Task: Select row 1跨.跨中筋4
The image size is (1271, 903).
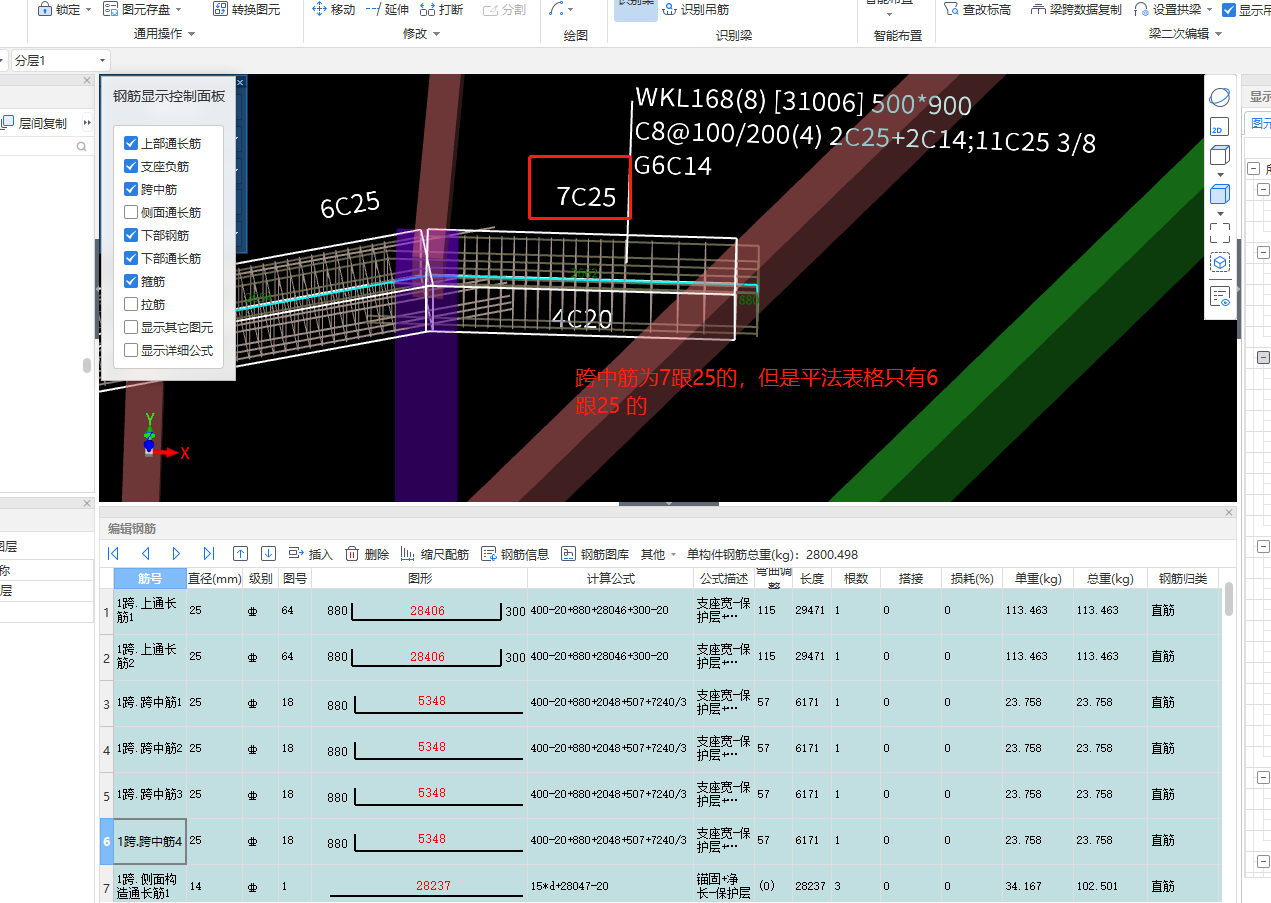Action: [150, 841]
